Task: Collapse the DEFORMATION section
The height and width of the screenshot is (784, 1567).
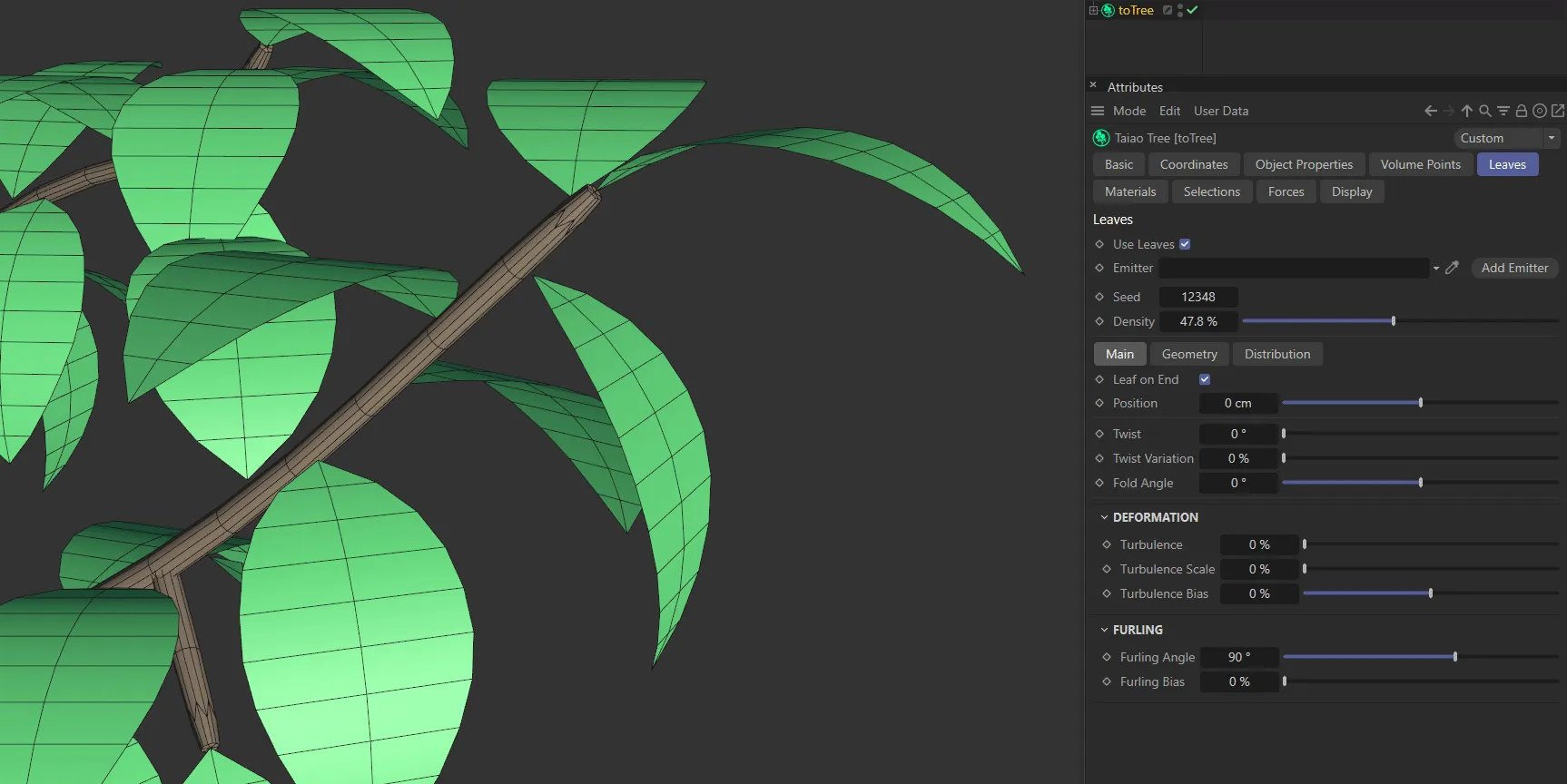Action: 1105,517
